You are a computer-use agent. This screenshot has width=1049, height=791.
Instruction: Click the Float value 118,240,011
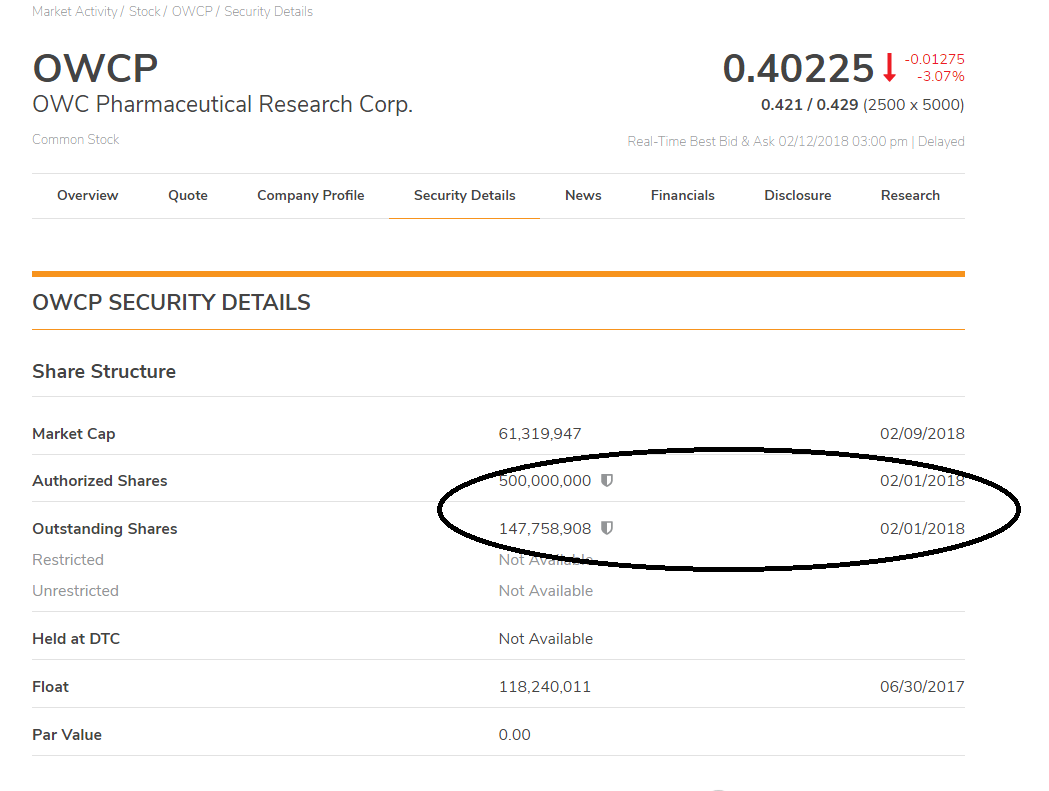click(x=545, y=687)
